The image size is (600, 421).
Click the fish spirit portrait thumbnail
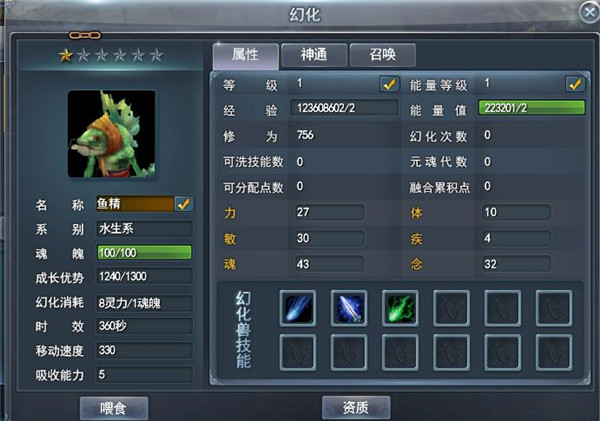pyautogui.click(x=112, y=134)
